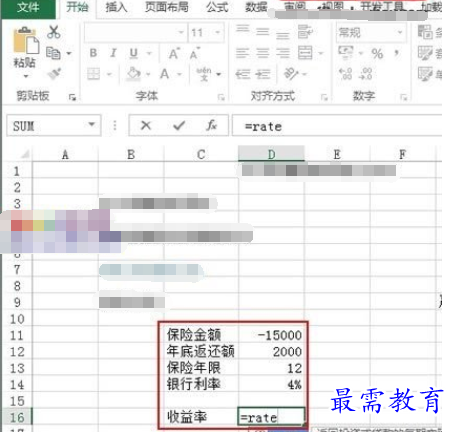Click Merge and Center icon

(305, 53)
